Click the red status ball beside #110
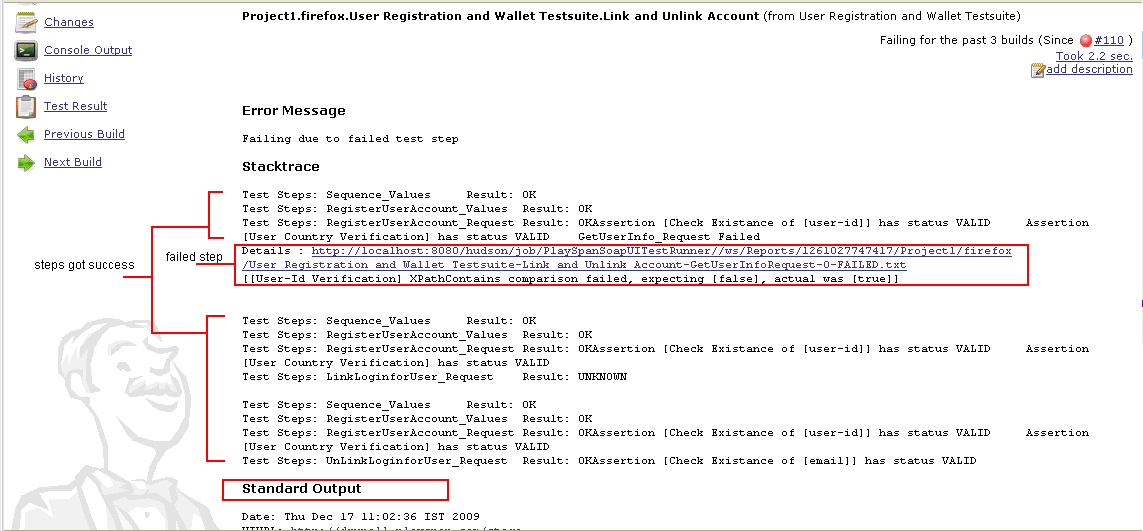The height and width of the screenshot is (531, 1143). coord(1086,41)
